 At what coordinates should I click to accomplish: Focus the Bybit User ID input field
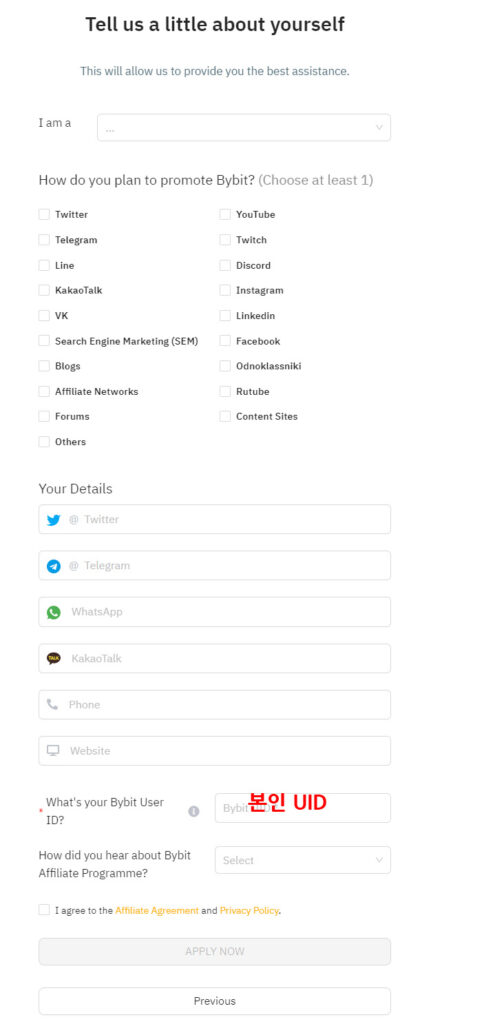303,808
